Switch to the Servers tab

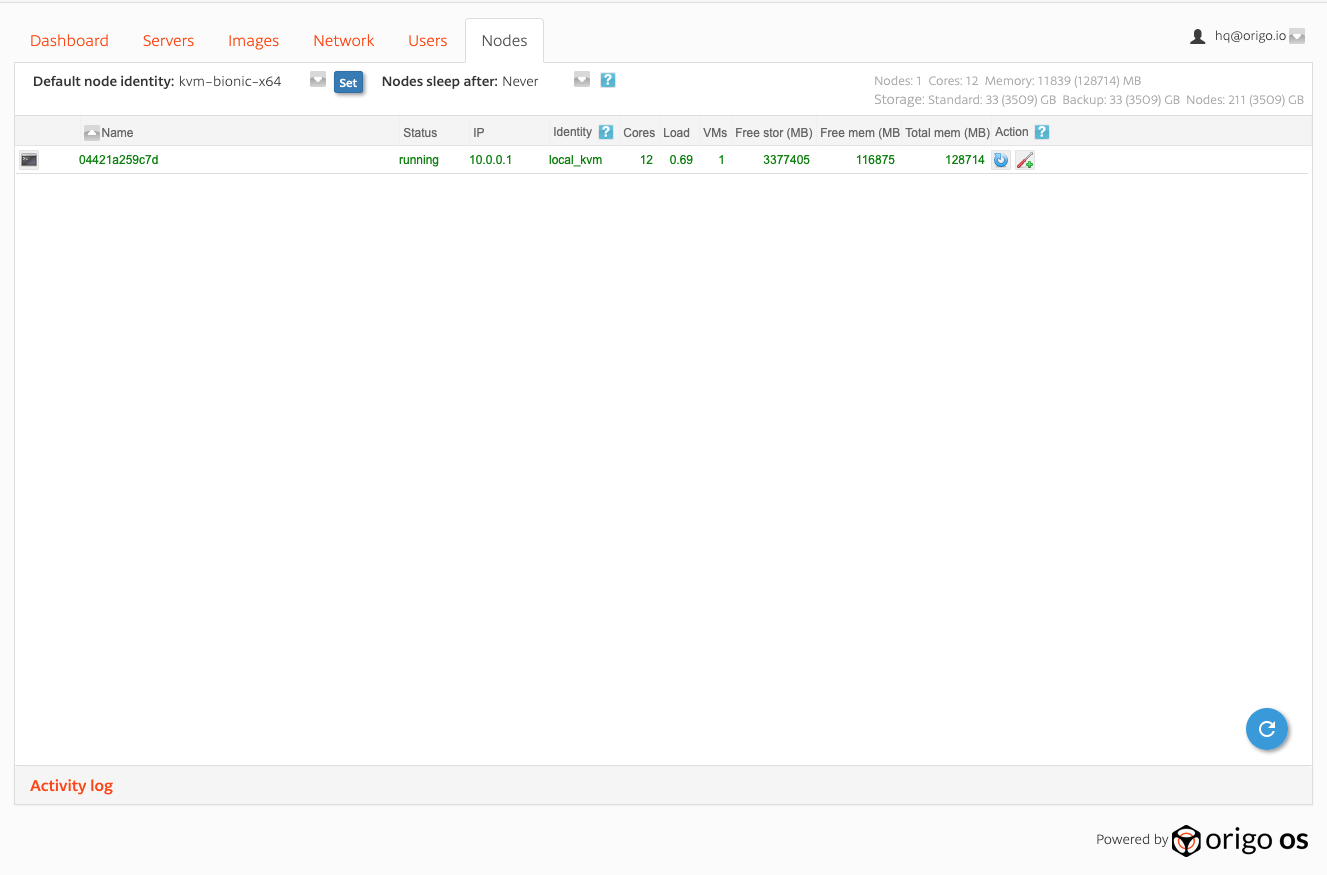pos(168,41)
